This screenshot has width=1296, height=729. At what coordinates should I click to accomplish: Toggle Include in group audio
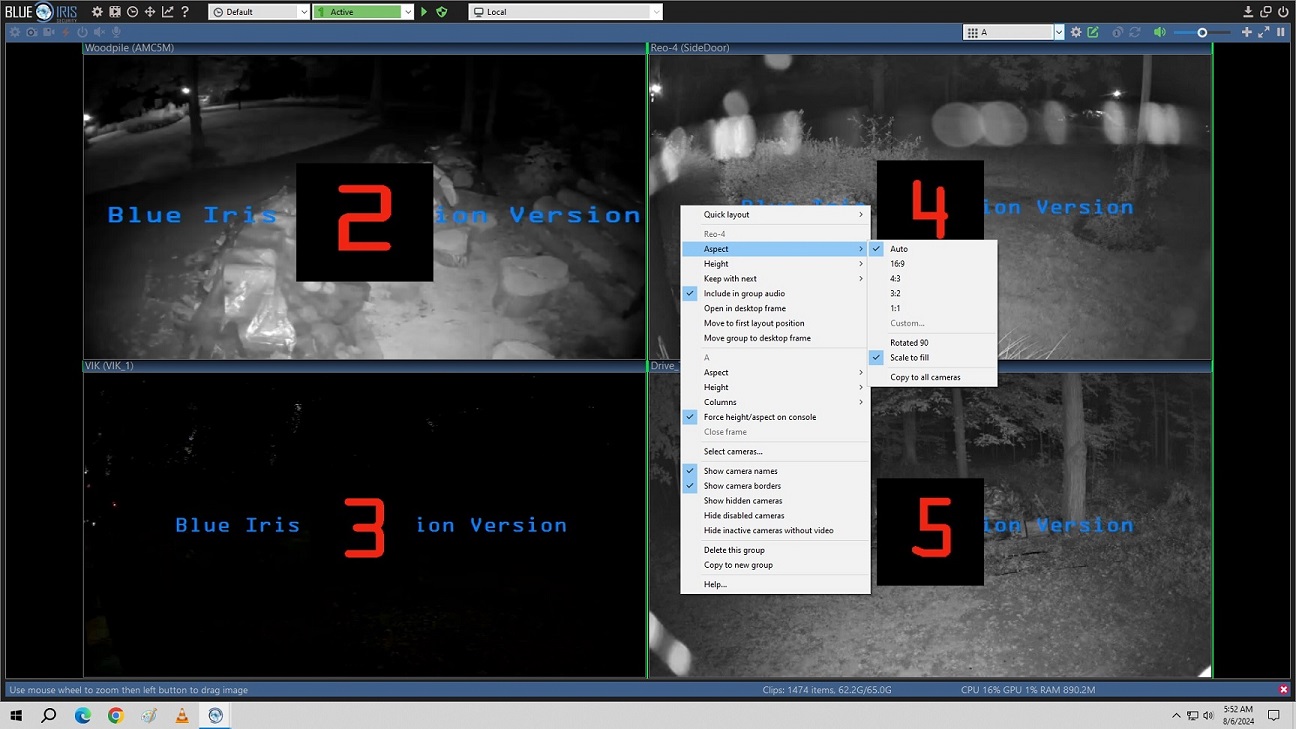(x=775, y=294)
